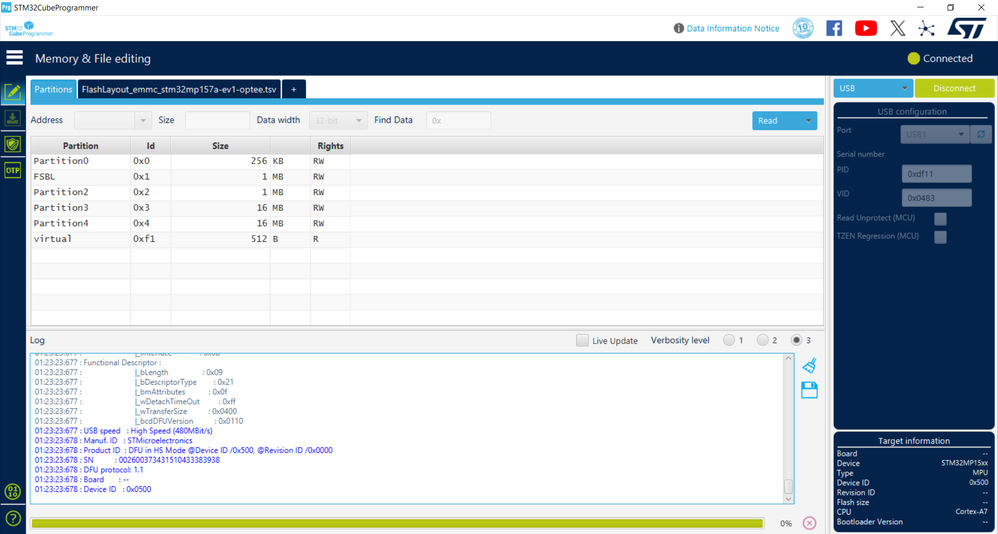Click the log line 'DFU protocol: 1.1'
This screenshot has height=534, width=998.
(x=88, y=470)
